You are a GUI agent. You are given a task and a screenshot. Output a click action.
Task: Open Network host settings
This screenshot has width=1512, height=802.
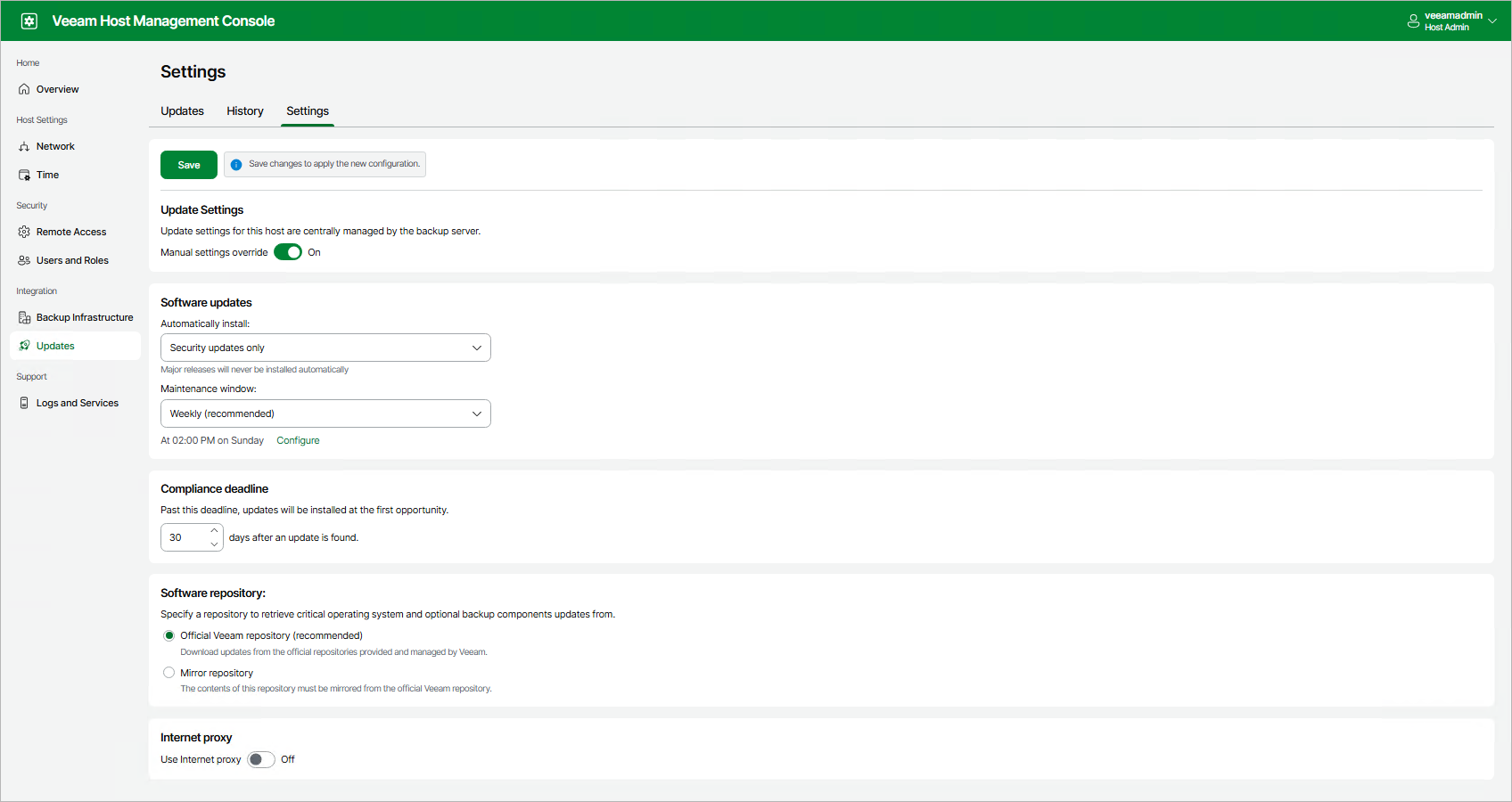(x=75, y=146)
